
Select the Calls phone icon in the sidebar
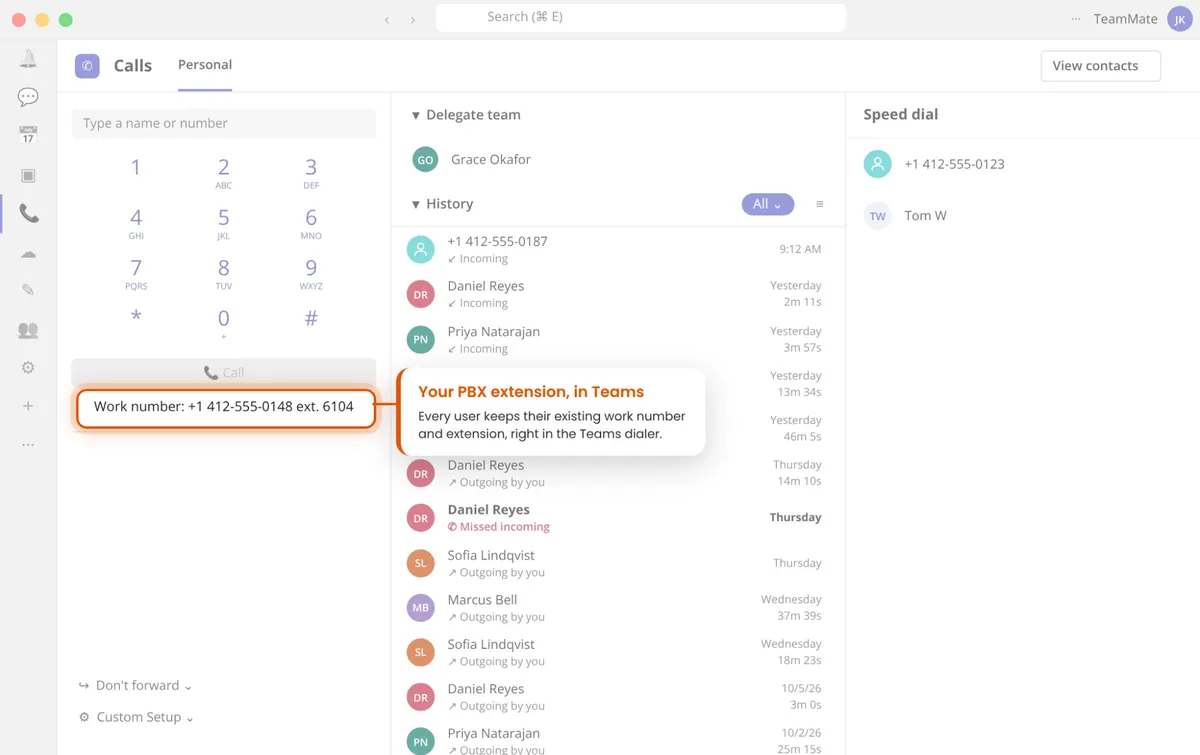point(28,213)
